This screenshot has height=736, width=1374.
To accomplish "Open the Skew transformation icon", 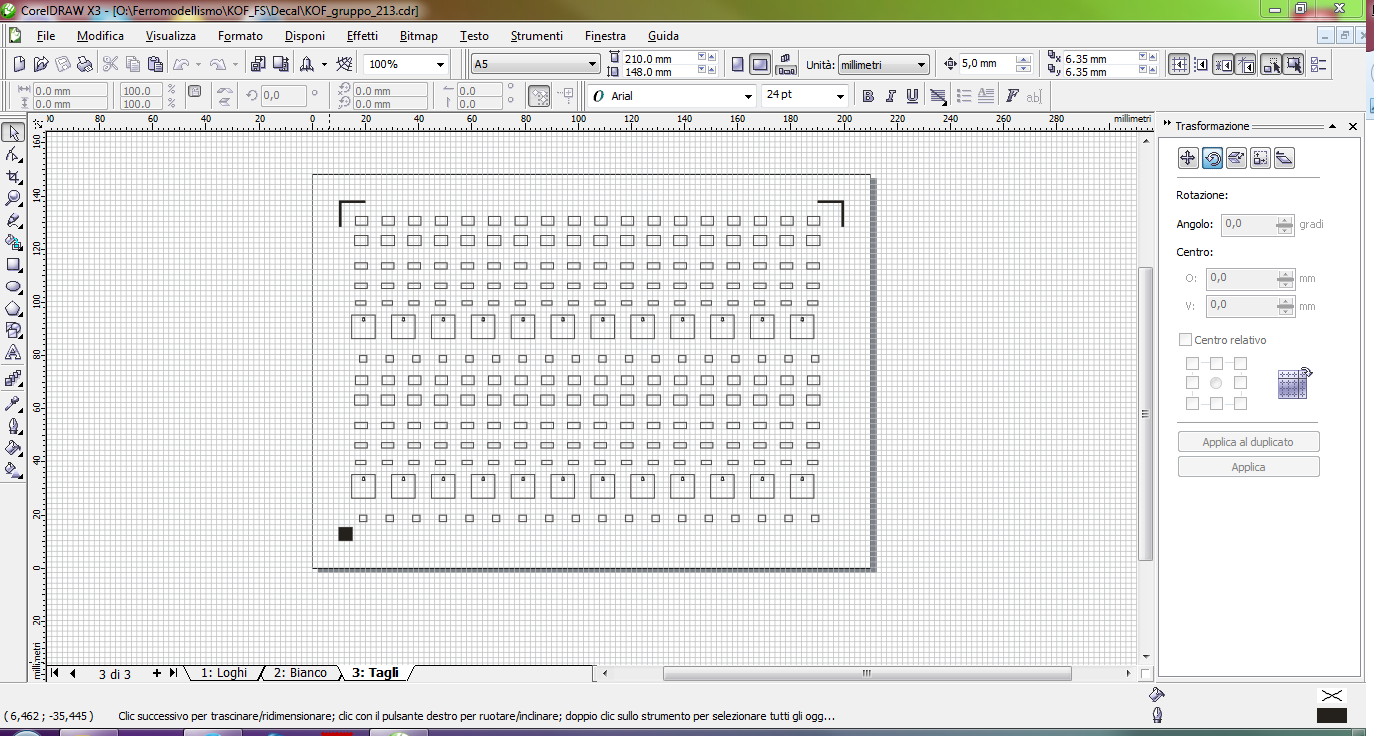I will coord(1285,157).
